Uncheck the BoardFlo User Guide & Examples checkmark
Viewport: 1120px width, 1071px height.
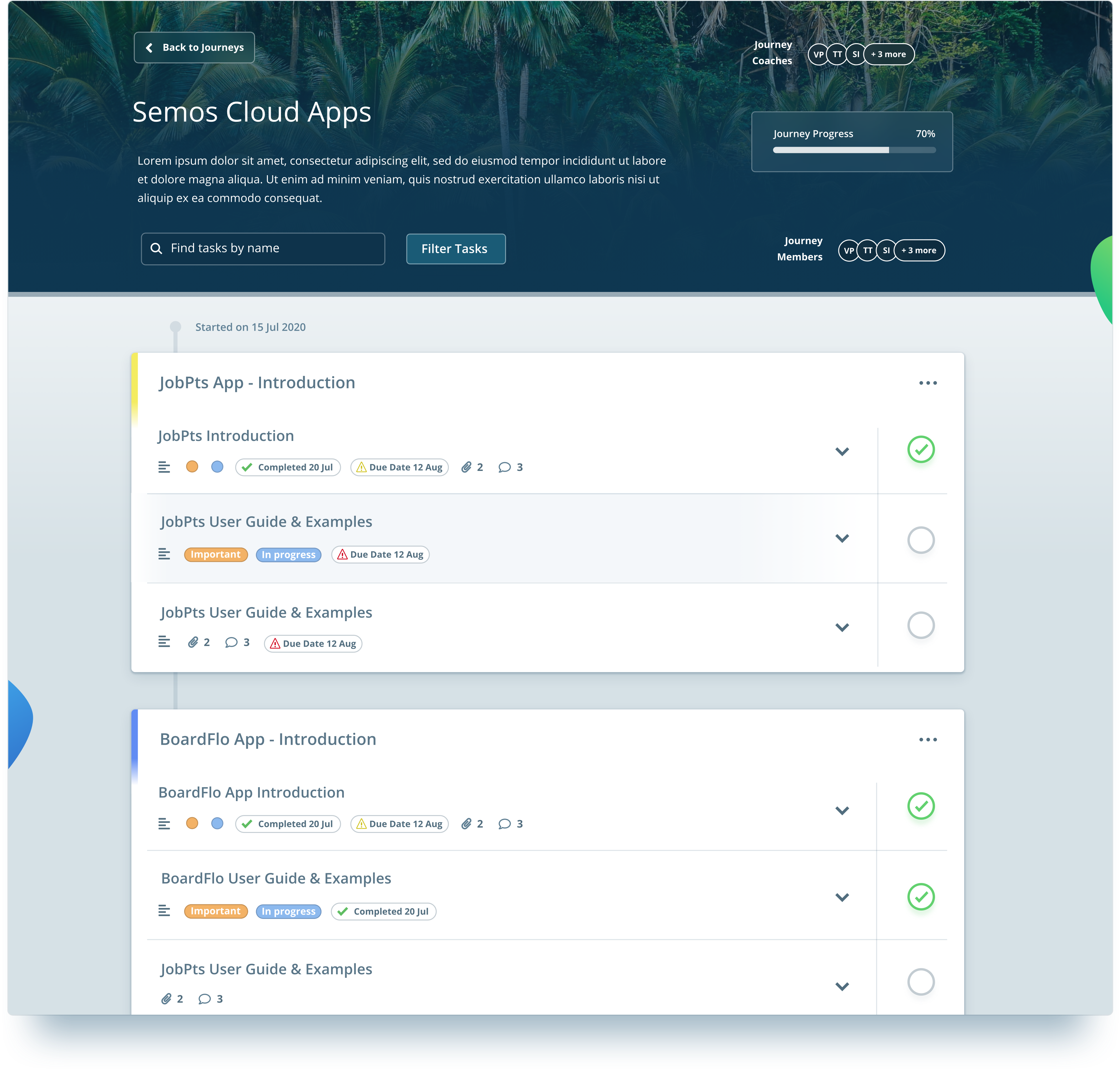coord(921,897)
